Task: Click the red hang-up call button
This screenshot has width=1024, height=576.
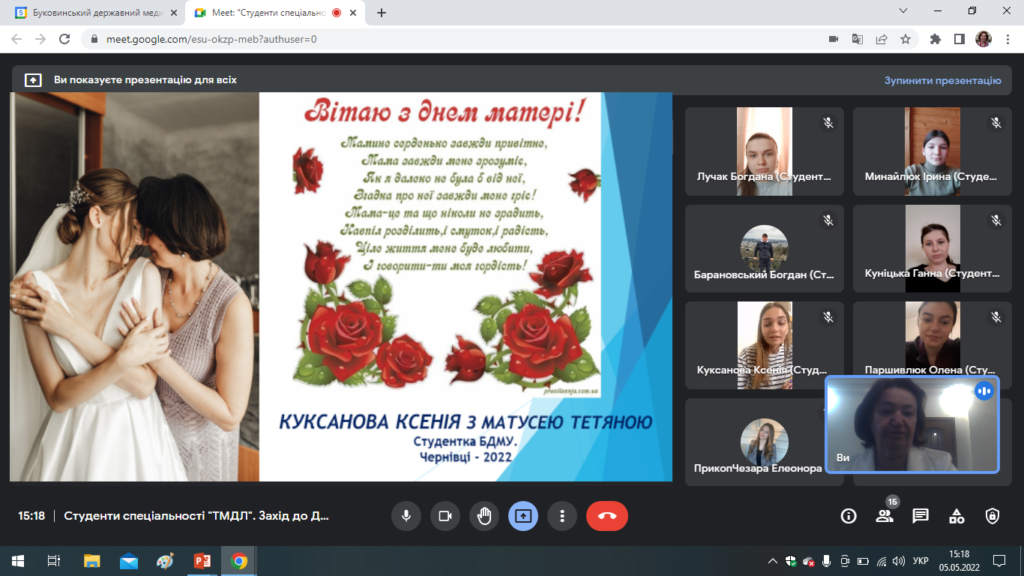Action: [x=606, y=516]
